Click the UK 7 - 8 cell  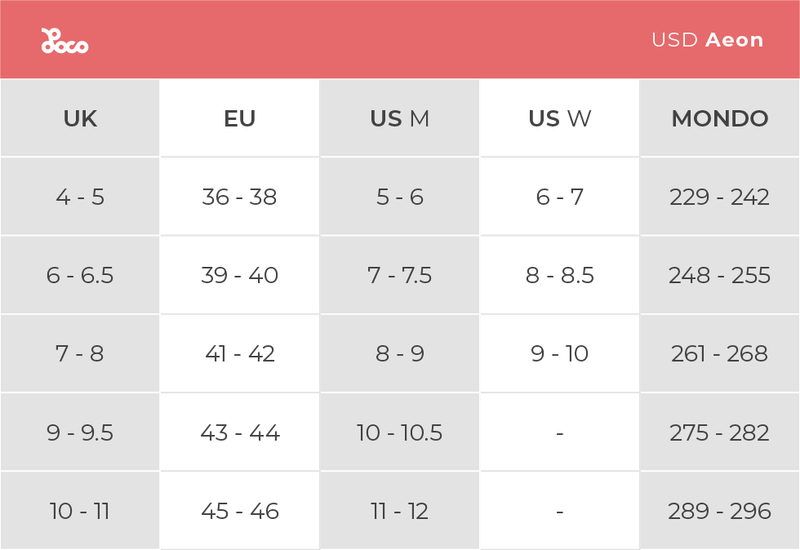coord(80,354)
